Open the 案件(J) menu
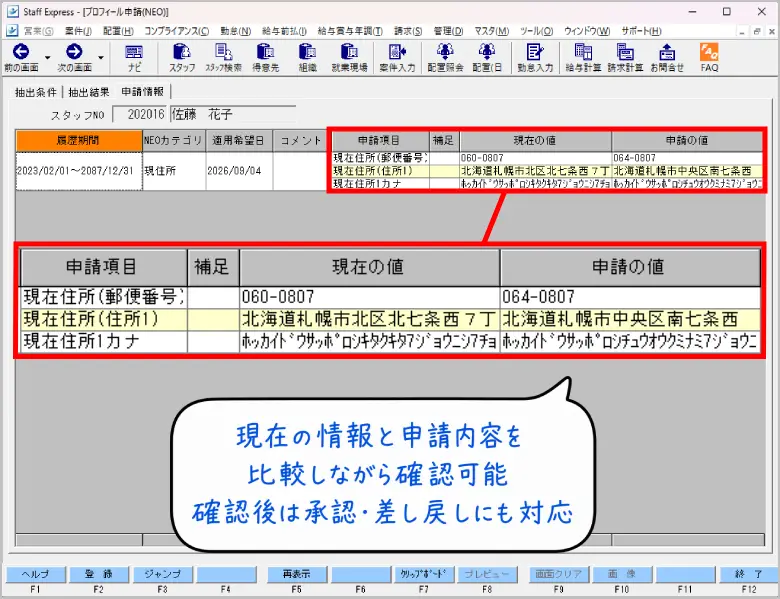This screenshot has width=780, height=599. click(x=78, y=31)
